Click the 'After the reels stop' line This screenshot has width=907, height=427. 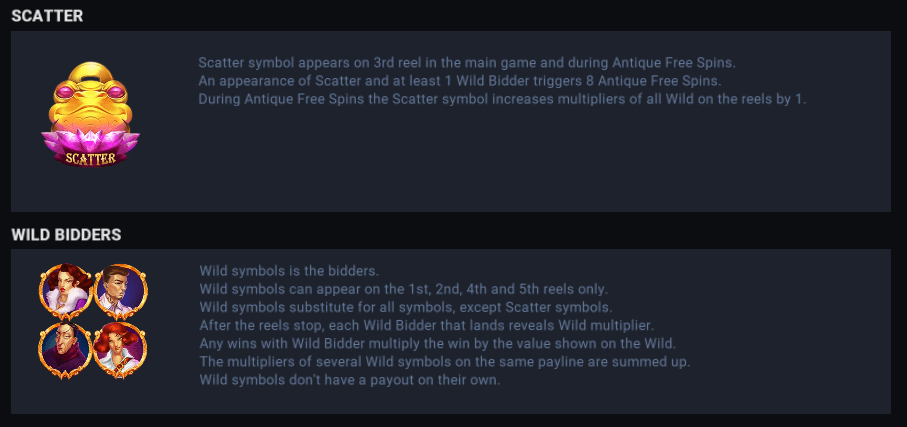(x=426, y=325)
